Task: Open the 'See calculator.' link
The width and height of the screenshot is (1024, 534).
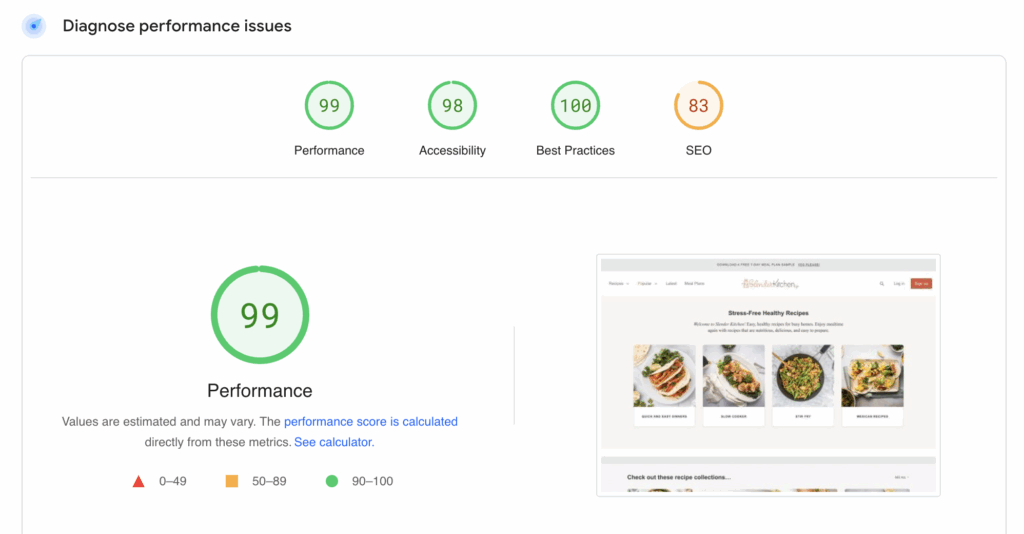Action: tap(334, 442)
